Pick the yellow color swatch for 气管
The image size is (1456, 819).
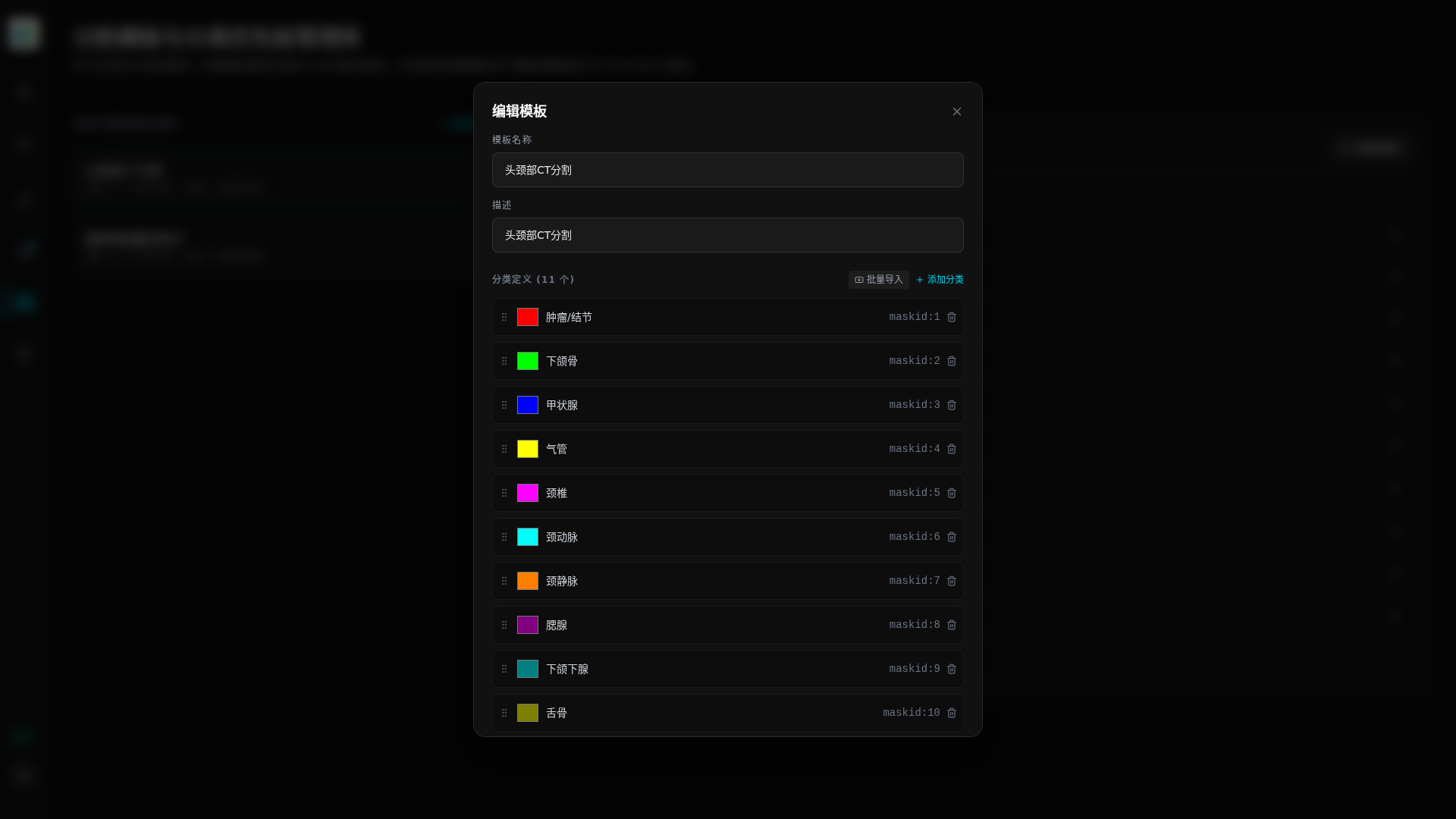tap(528, 449)
